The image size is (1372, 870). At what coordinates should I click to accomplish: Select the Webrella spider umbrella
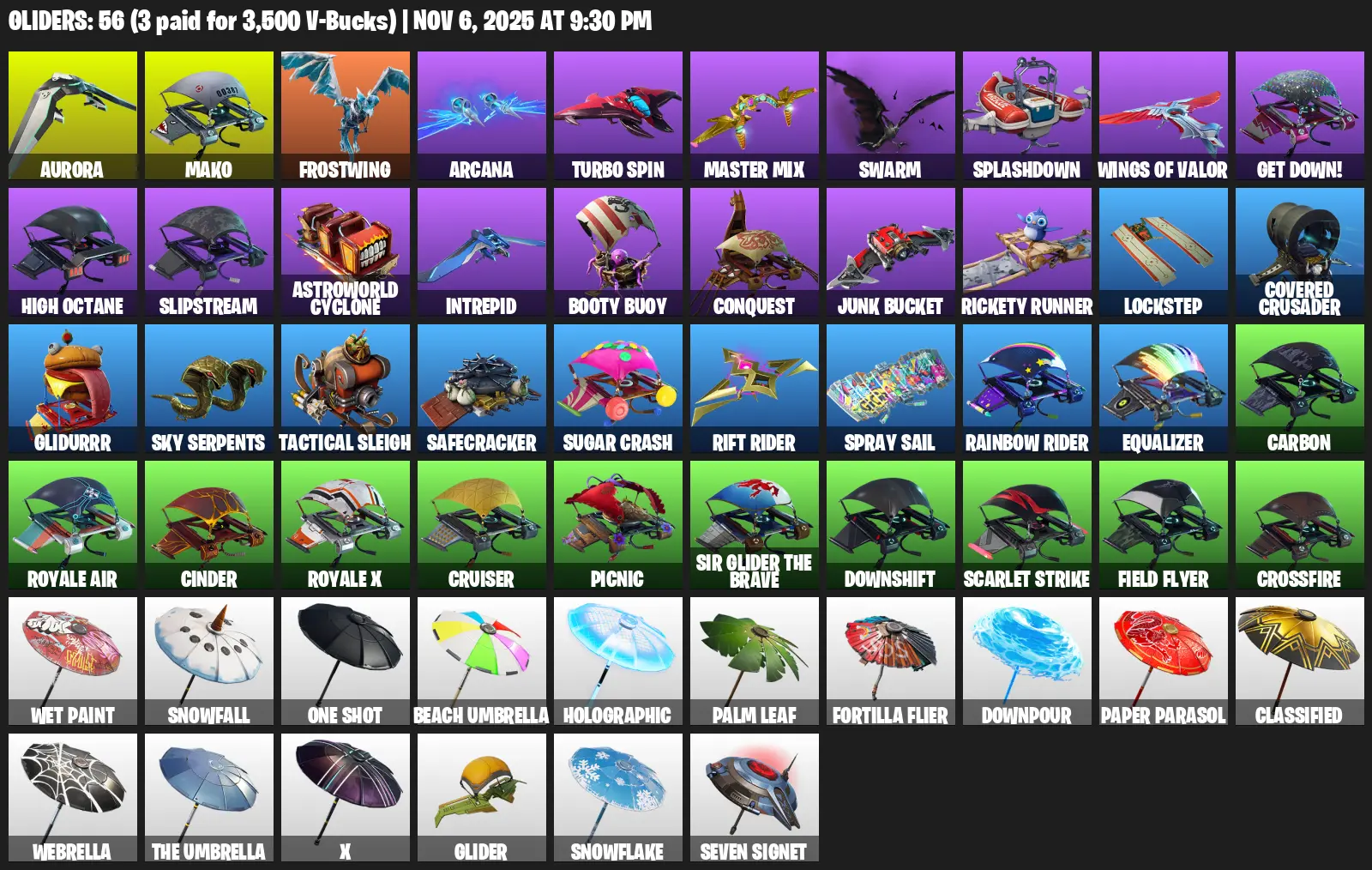click(x=73, y=798)
